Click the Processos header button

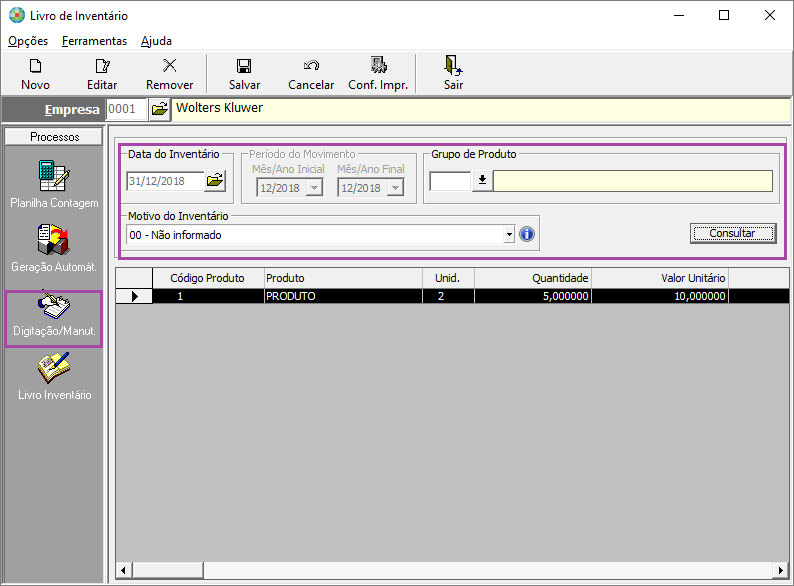(x=54, y=137)
